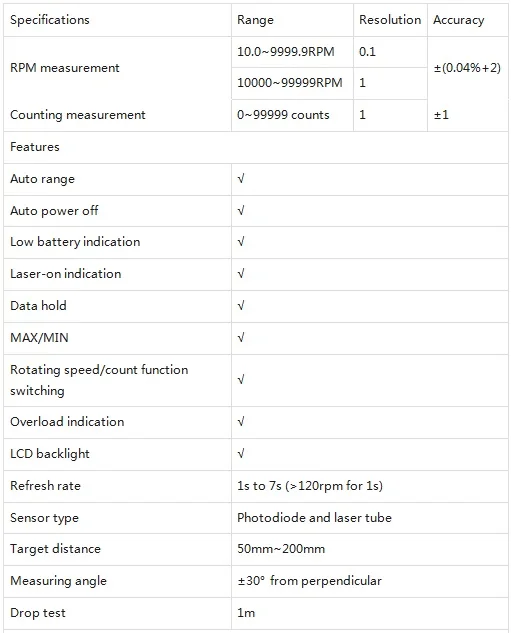Click the 10000~99999RPM range cell
The height and width of the screenshot is (633, 511).
[x=292, y=83]
